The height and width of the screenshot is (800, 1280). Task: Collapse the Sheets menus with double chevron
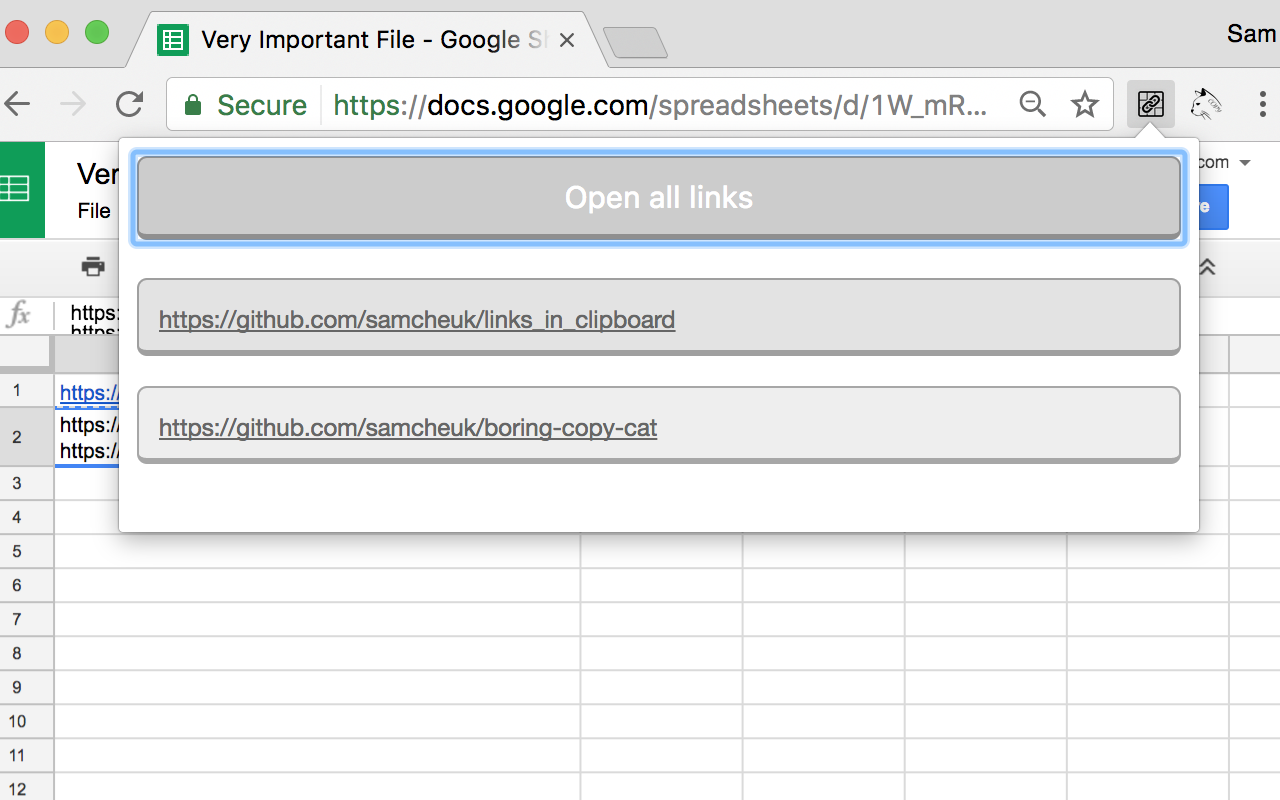point(1207,267)
